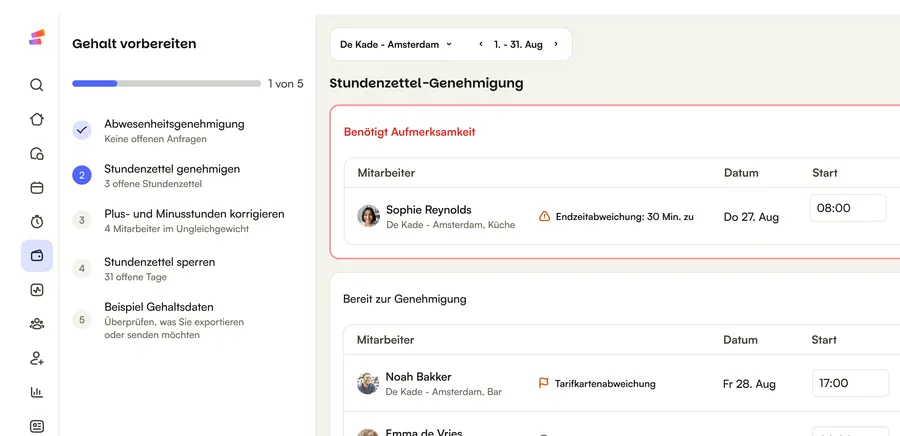Open the calendar icon in sidebar
The image size is (900, 436).
pyautogui.click(x=37, y=188)
